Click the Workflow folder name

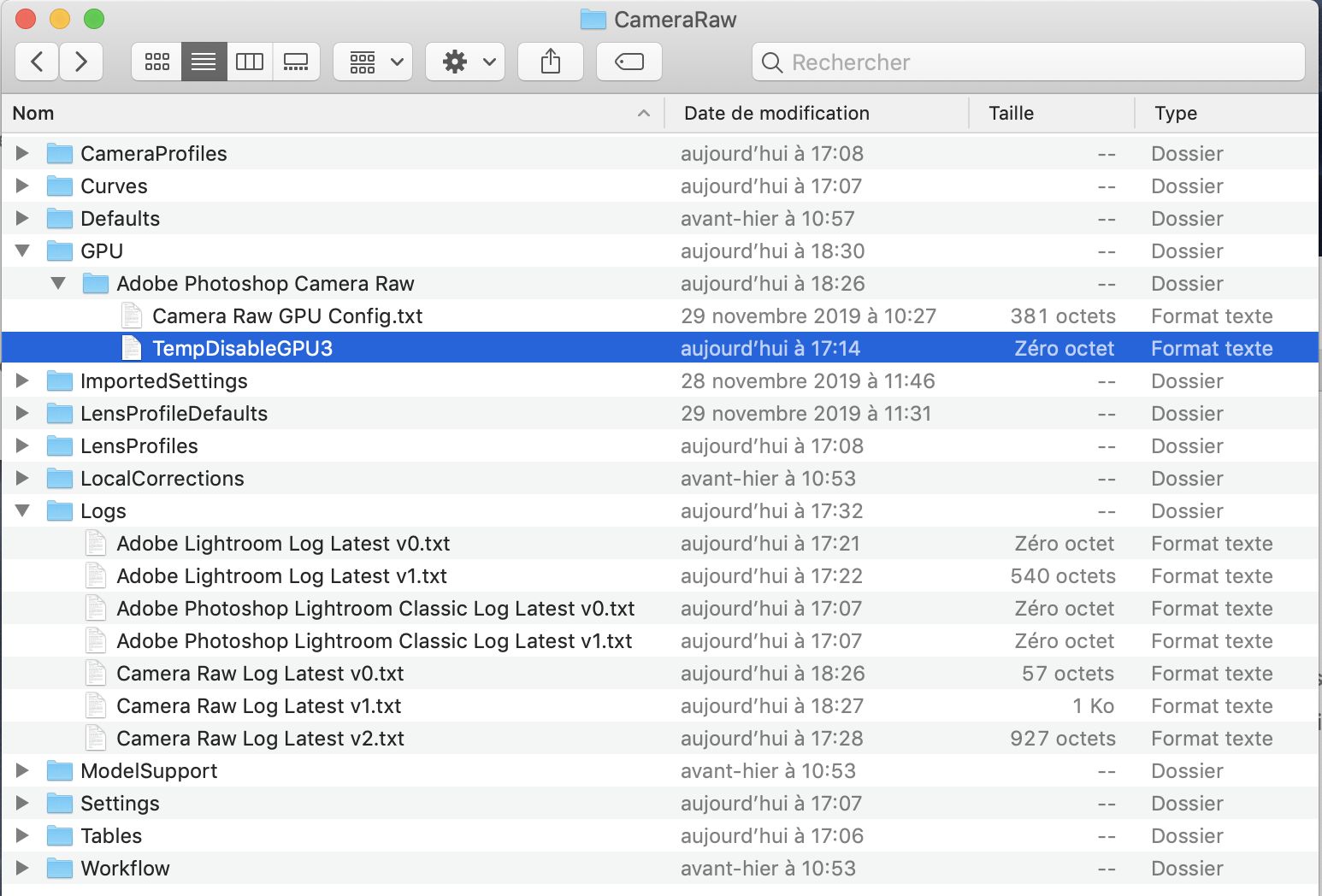click(x=125, y=868)
